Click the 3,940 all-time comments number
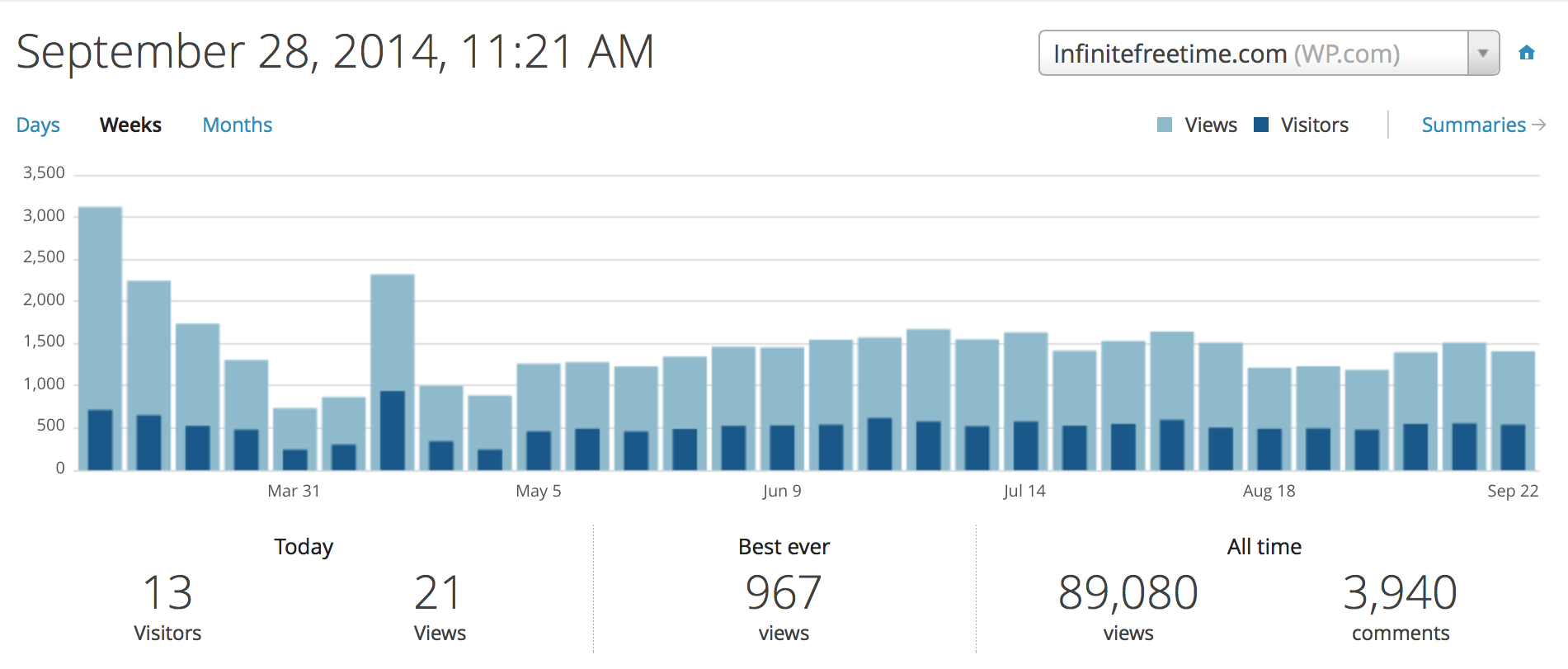This screenshot has width=1568, height=669. (x=1400, y=593)
